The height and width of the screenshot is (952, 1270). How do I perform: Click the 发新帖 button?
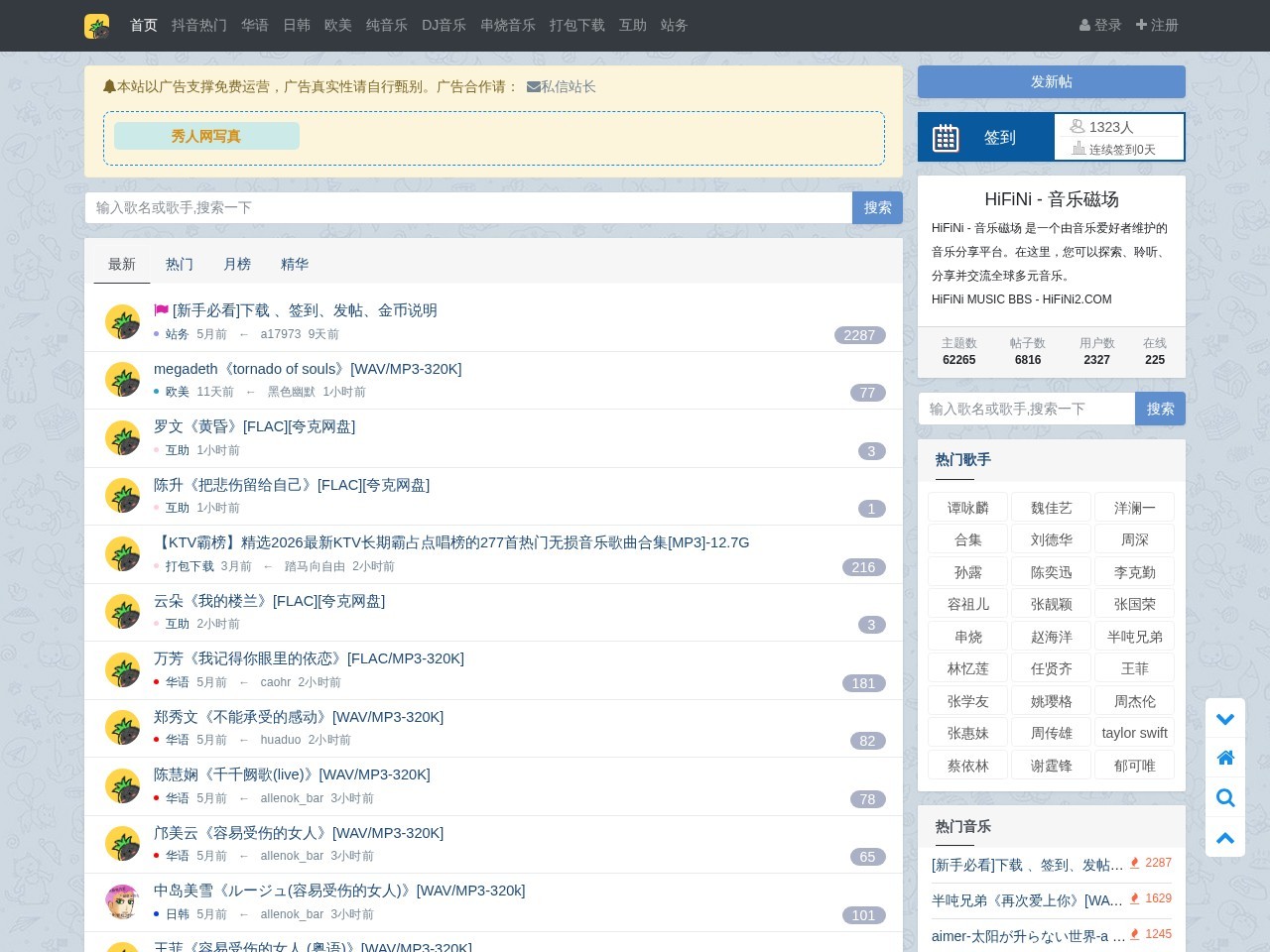tap(1052, 82)
